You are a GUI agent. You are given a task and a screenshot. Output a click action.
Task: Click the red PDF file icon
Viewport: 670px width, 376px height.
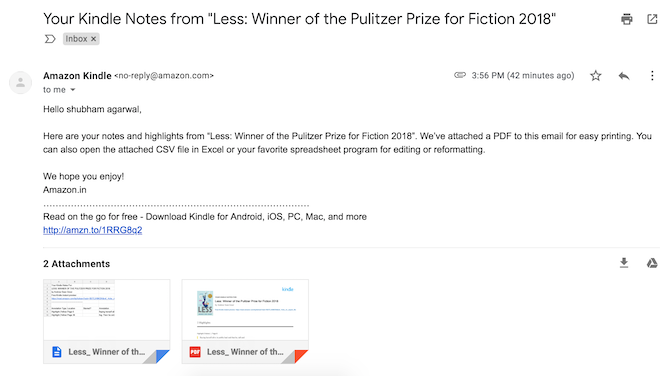tap(195, 352)
